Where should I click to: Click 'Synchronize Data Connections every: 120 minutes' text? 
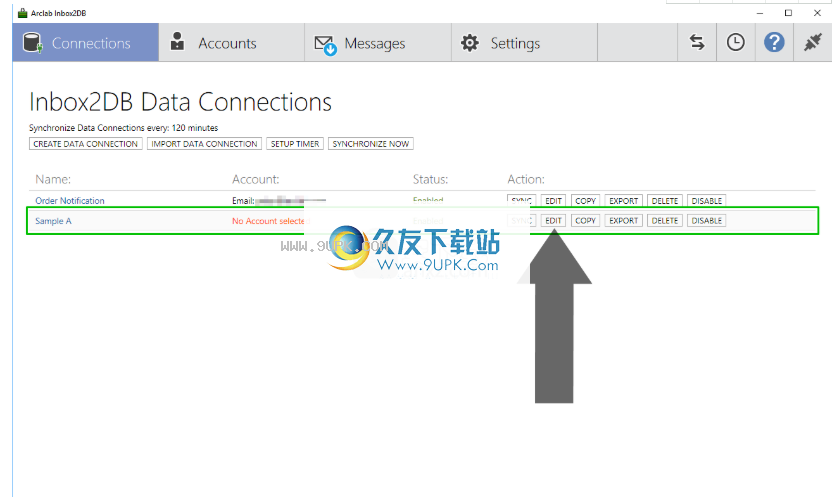click(123, 128)
